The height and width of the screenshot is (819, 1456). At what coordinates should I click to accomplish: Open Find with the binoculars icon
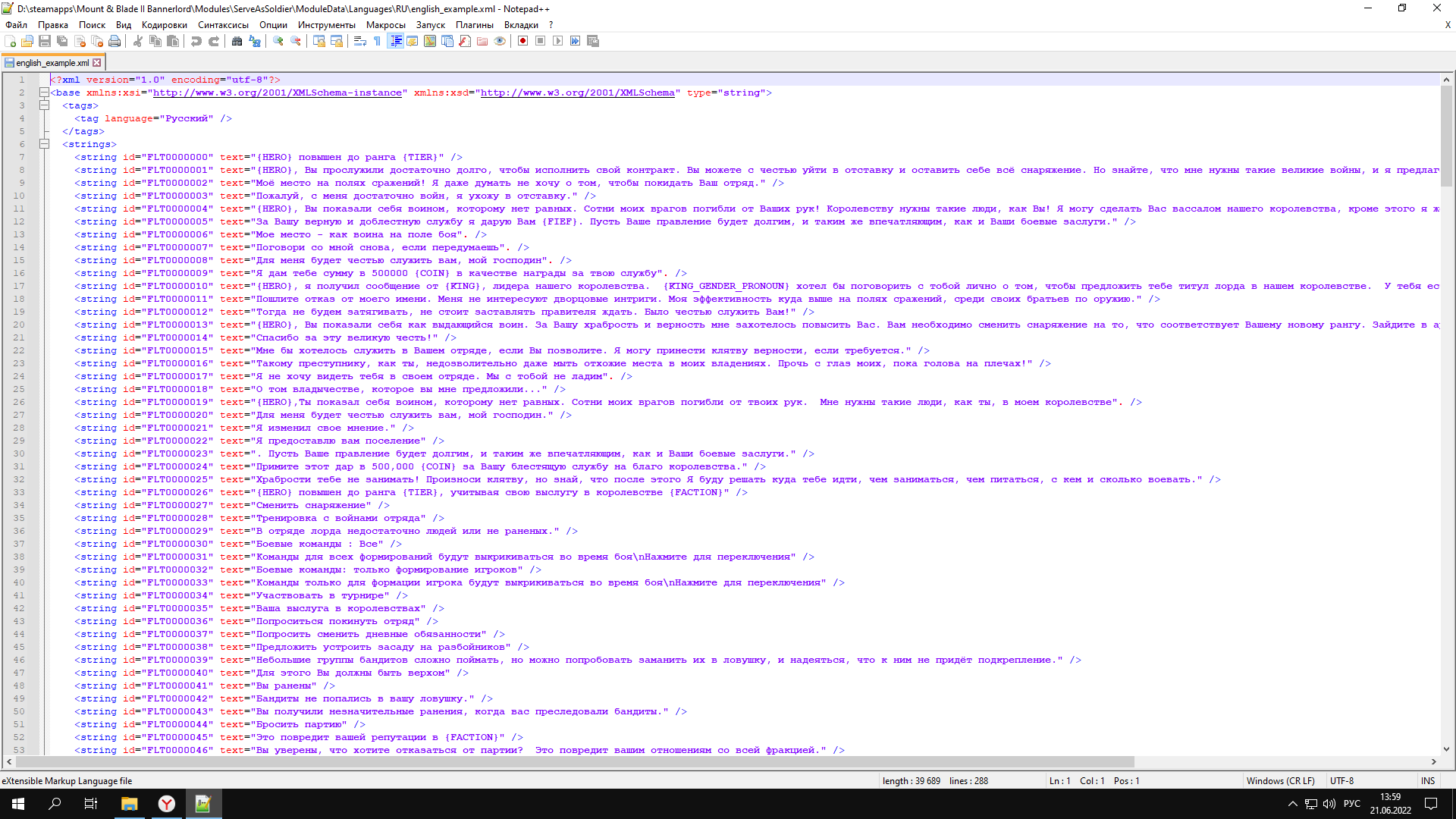(237, 41)
